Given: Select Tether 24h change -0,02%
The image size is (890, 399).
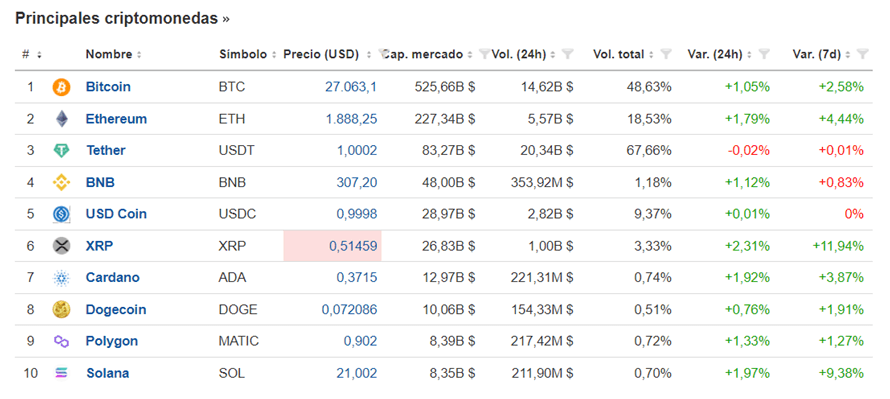Looking at the screenshot, I should tap(749, 150).
